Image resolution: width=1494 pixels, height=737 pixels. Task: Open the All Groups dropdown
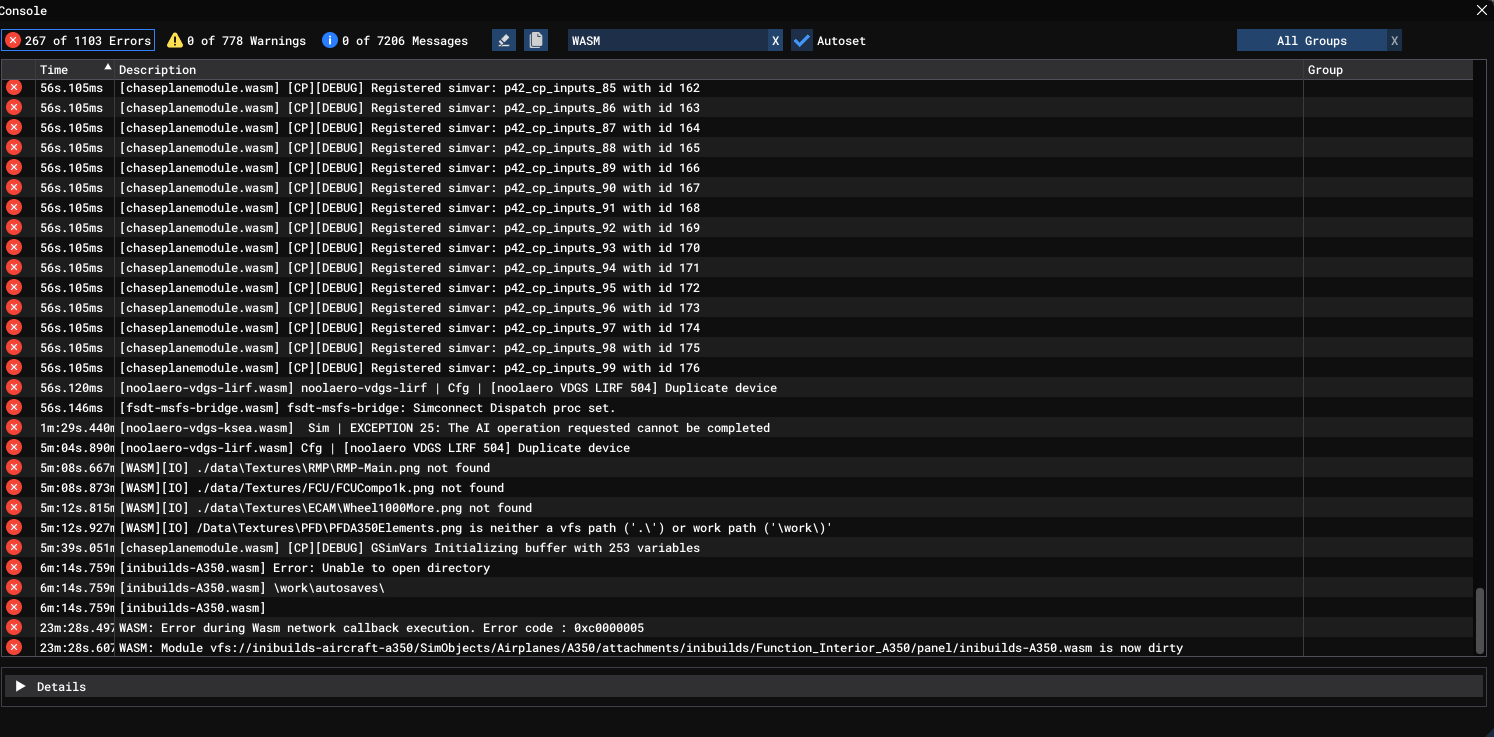1311,41
